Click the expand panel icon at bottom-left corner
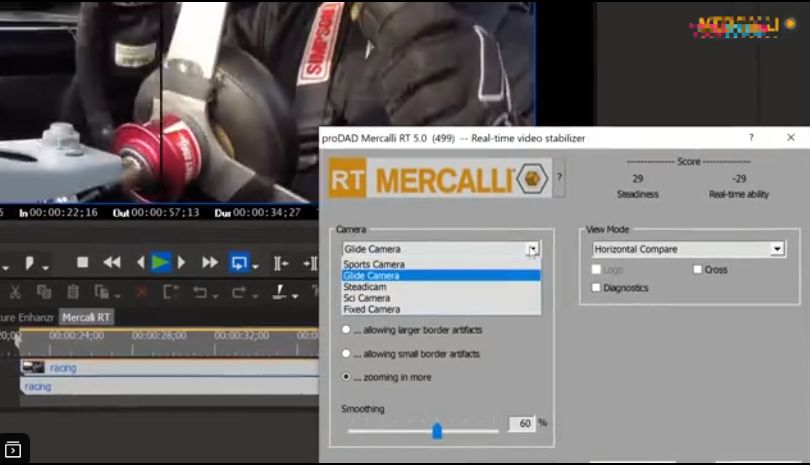This screenshot has width=810, height=465. (x=13, y=450)
